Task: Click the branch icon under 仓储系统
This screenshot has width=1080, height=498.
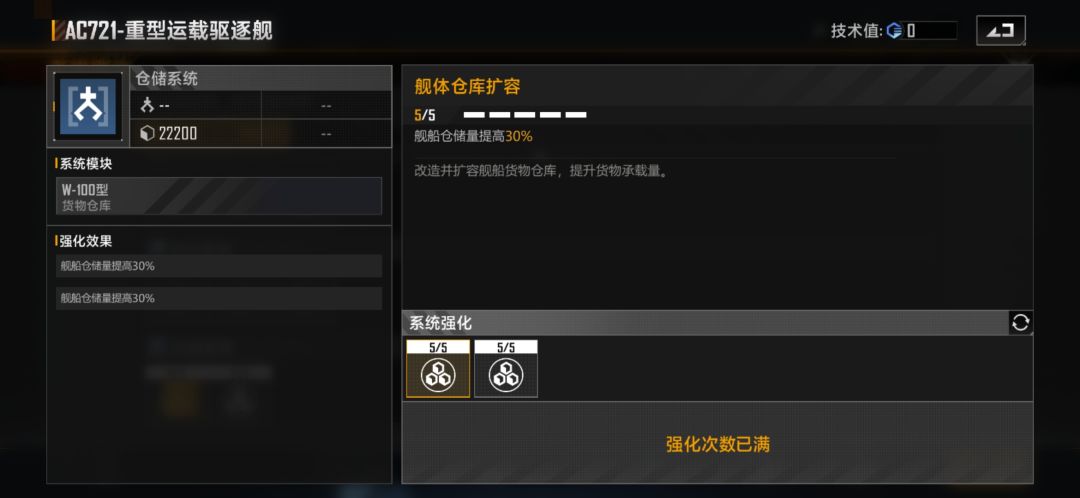Action: [x=146, y=106]
